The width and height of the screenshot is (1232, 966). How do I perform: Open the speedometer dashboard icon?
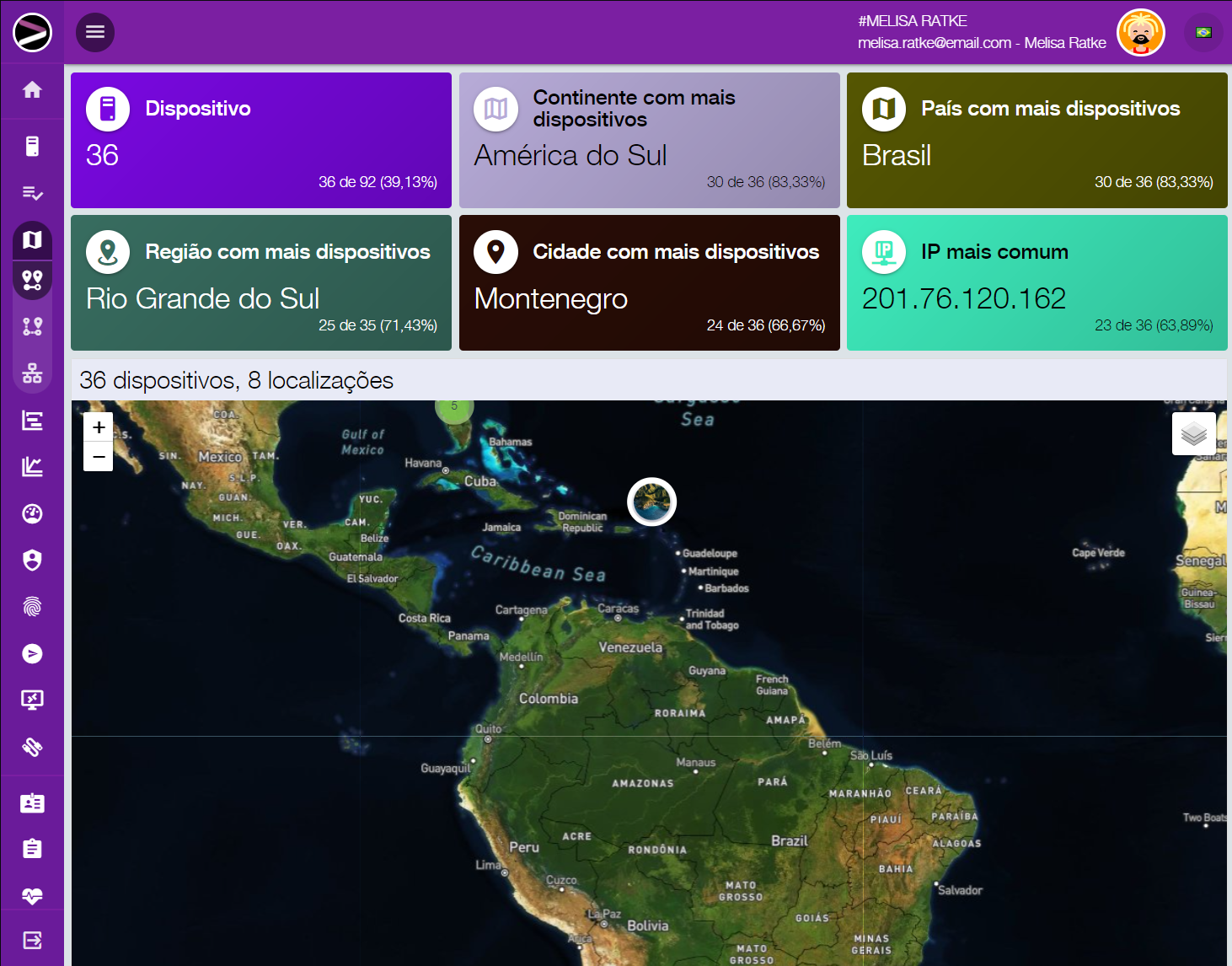coord(32,513)
